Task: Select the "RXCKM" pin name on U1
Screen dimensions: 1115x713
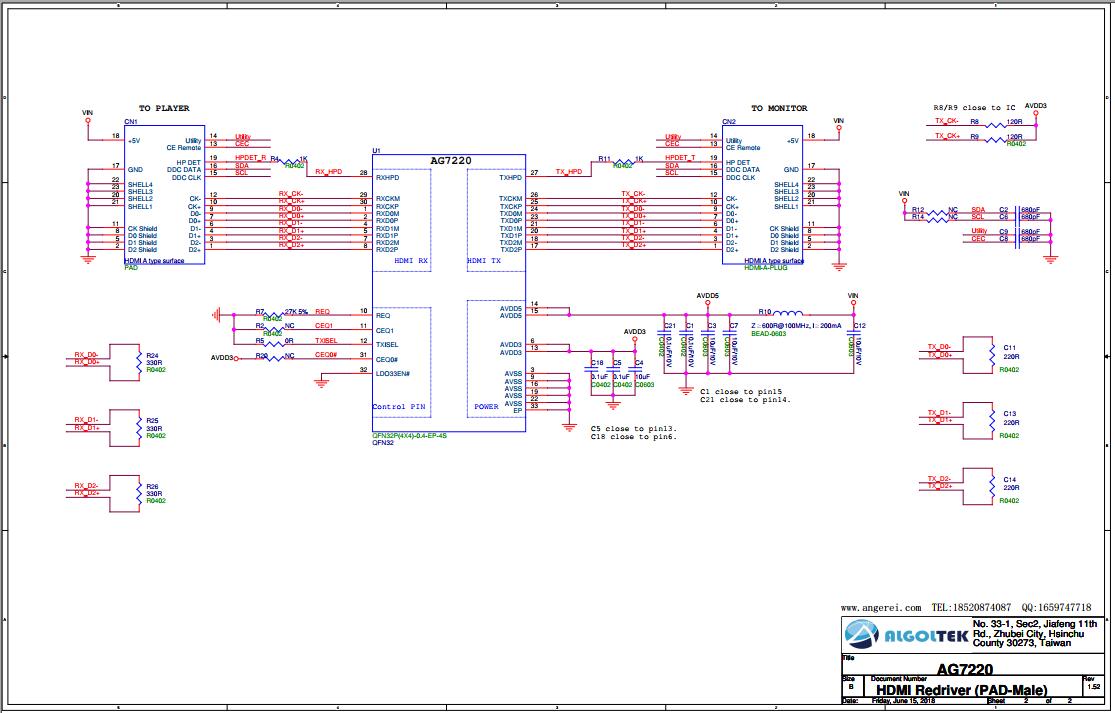Action: point(388,199)
